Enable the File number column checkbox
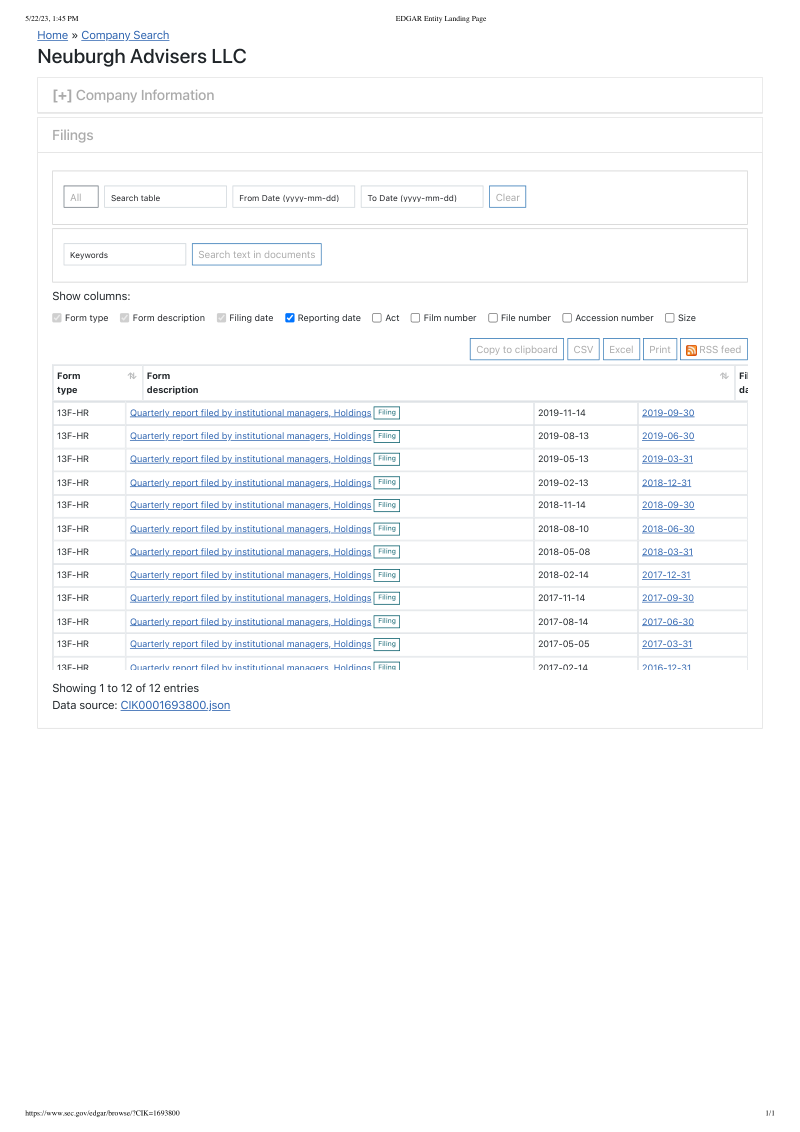 coord(493,318)
